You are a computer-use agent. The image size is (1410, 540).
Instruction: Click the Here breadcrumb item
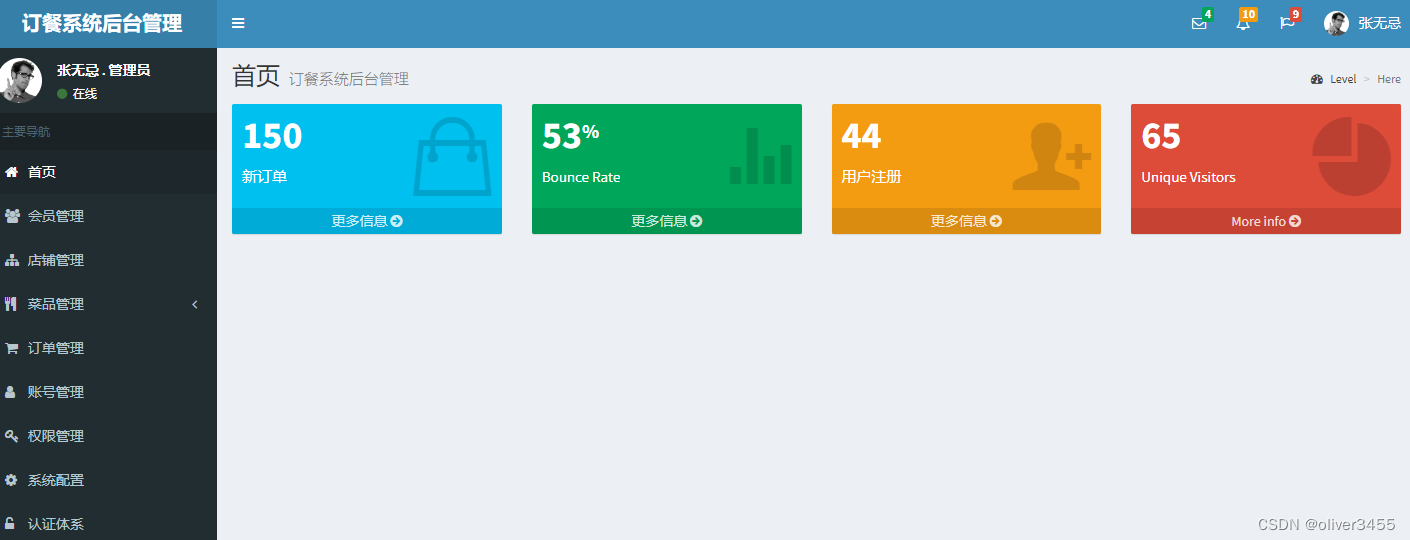1389,79
